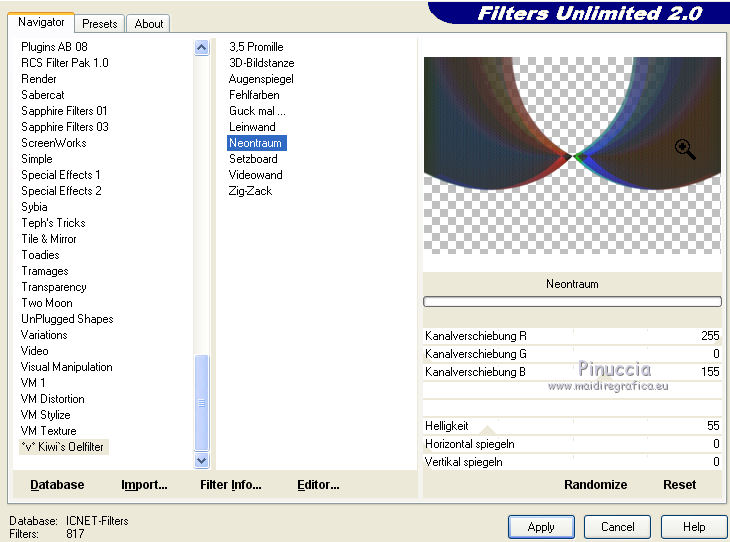Open the Editor... button
The image size is (730, 542).
tap(318, 485)
